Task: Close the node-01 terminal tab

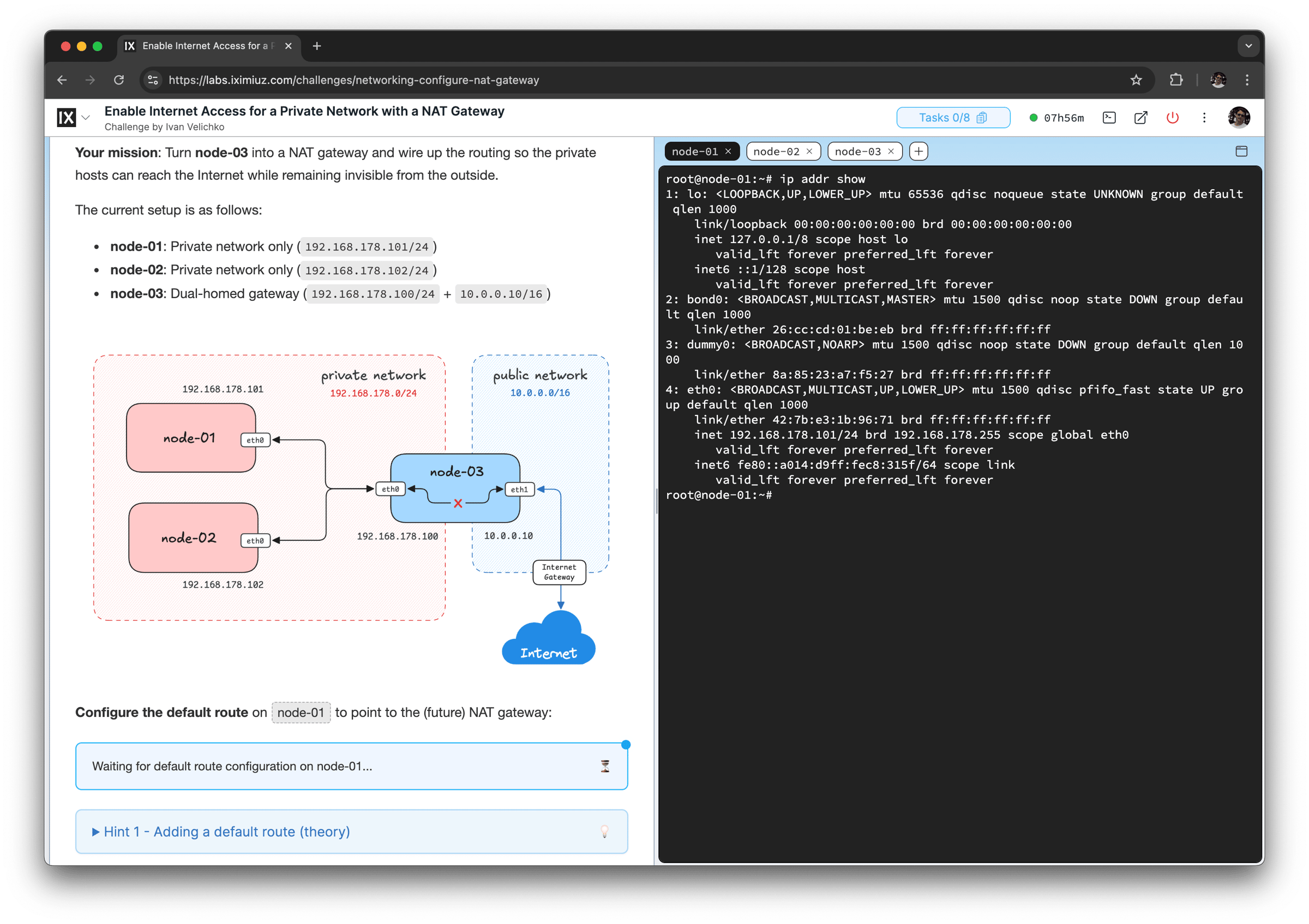Action: 728,152
